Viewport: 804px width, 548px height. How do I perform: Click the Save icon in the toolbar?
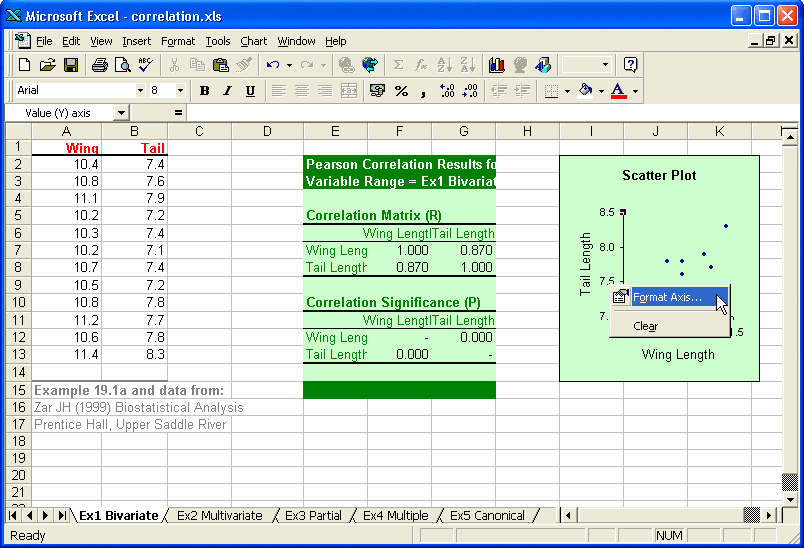[71, 65]
